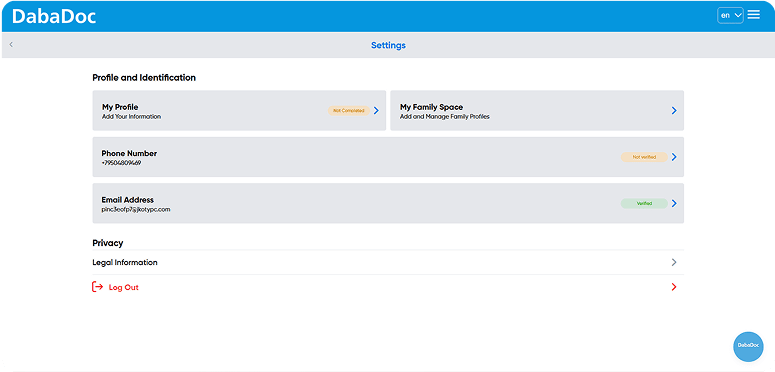The width and height of the screenshot is (775, 372).
Task: Open the DabaDoc floating chat bubble
Action: pyautogui.click(x=748, y=347)
